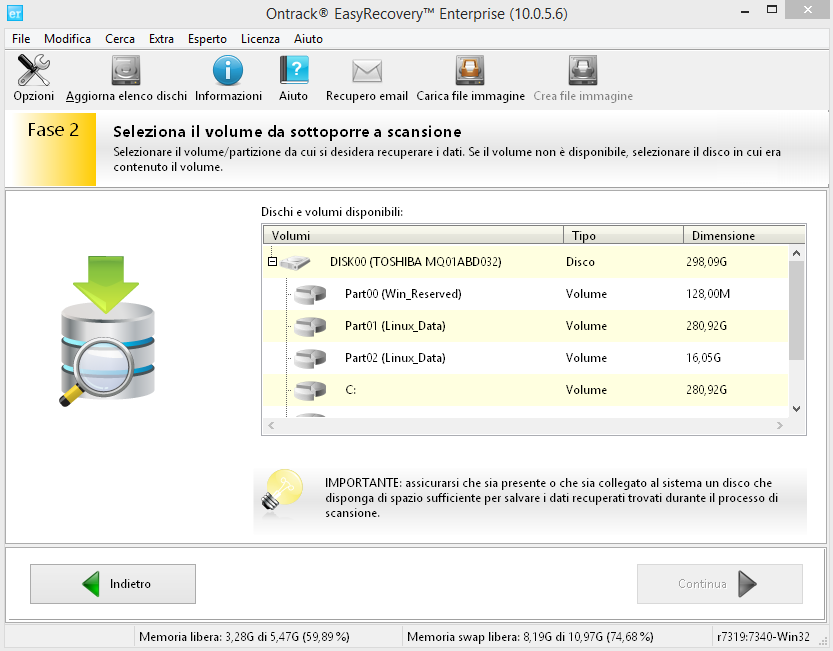Select the DISK00 hard drive icon
833x651 pixels.
[295, 262]
